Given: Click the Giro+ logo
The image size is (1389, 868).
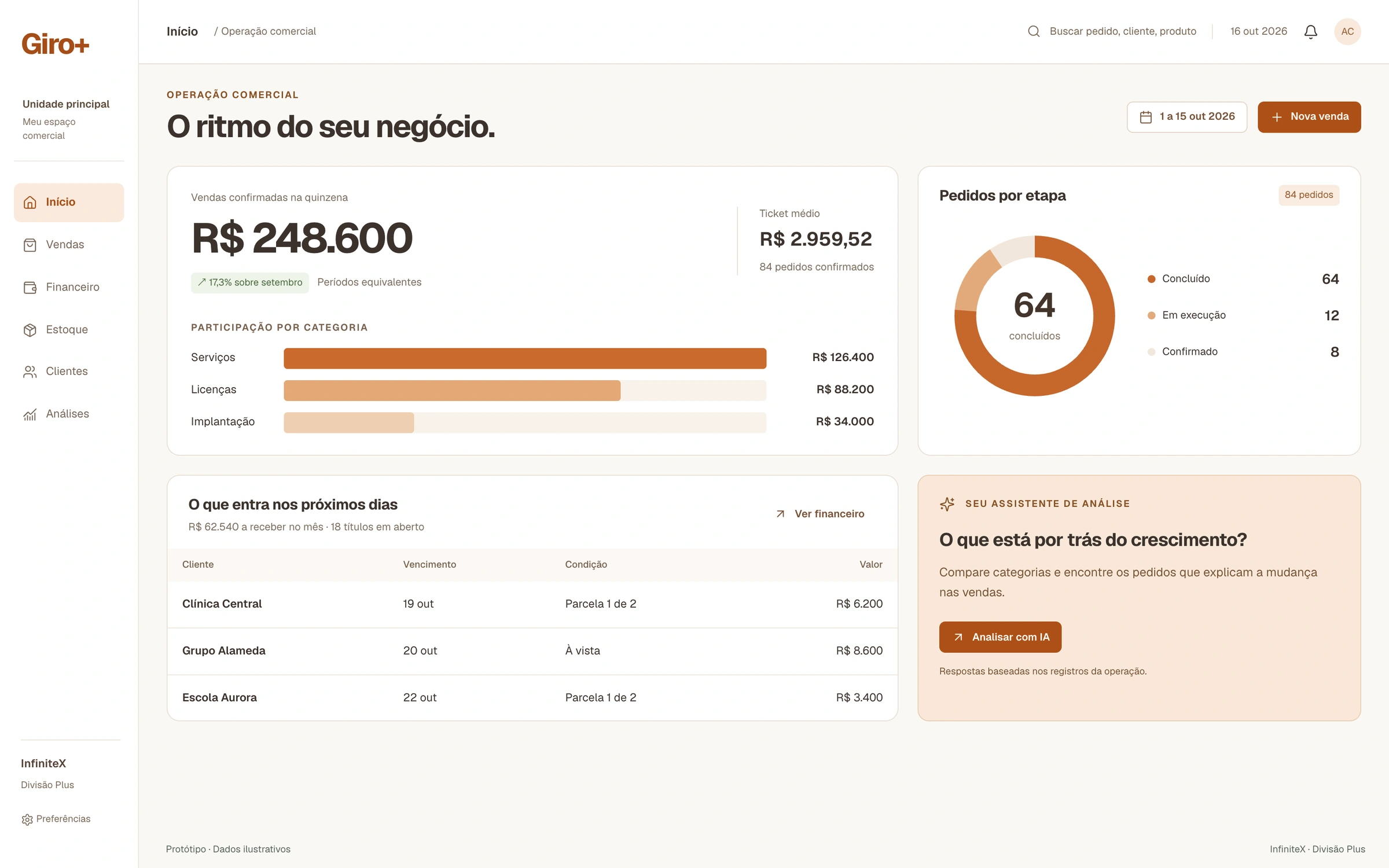Looking at the screenshot, I should [x=56, y=45].
